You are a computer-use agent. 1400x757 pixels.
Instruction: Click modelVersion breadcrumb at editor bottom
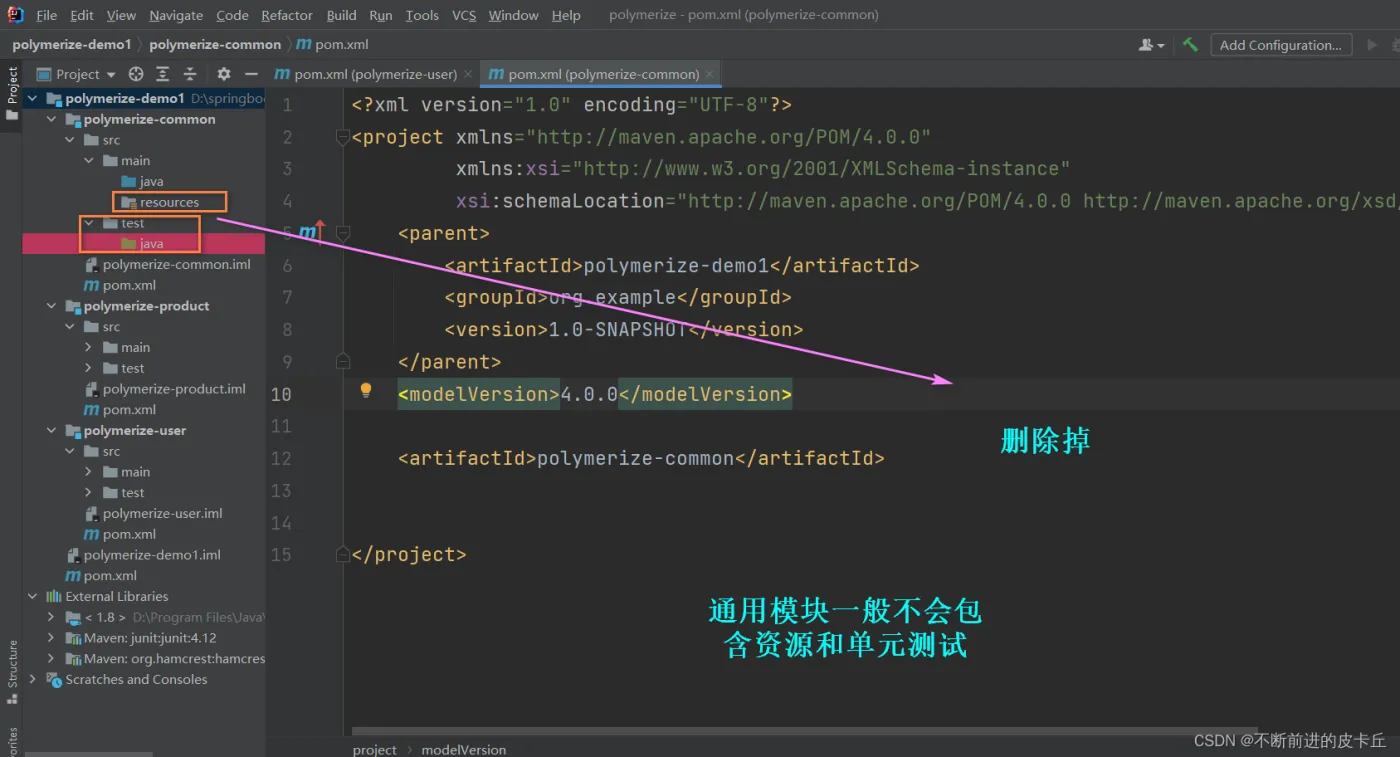tap(463, 749)
